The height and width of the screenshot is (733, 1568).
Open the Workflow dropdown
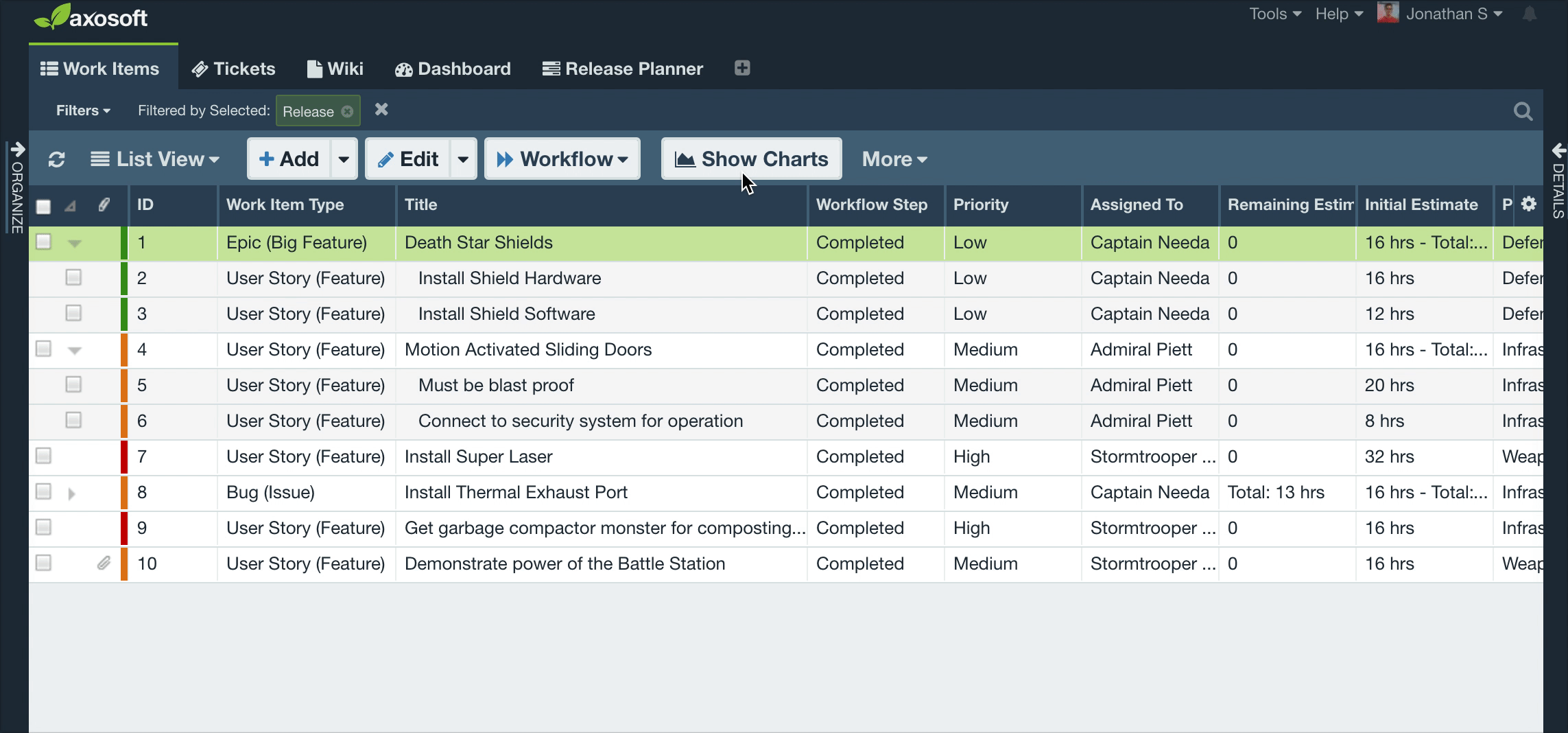point(562,159)
